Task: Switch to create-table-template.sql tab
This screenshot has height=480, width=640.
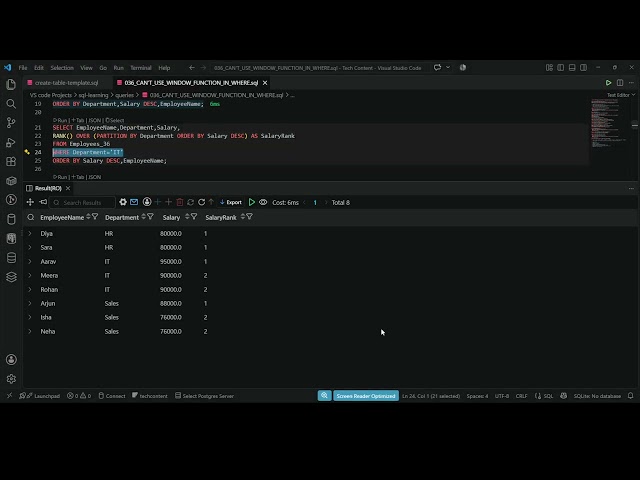Action: click(66, 82)
